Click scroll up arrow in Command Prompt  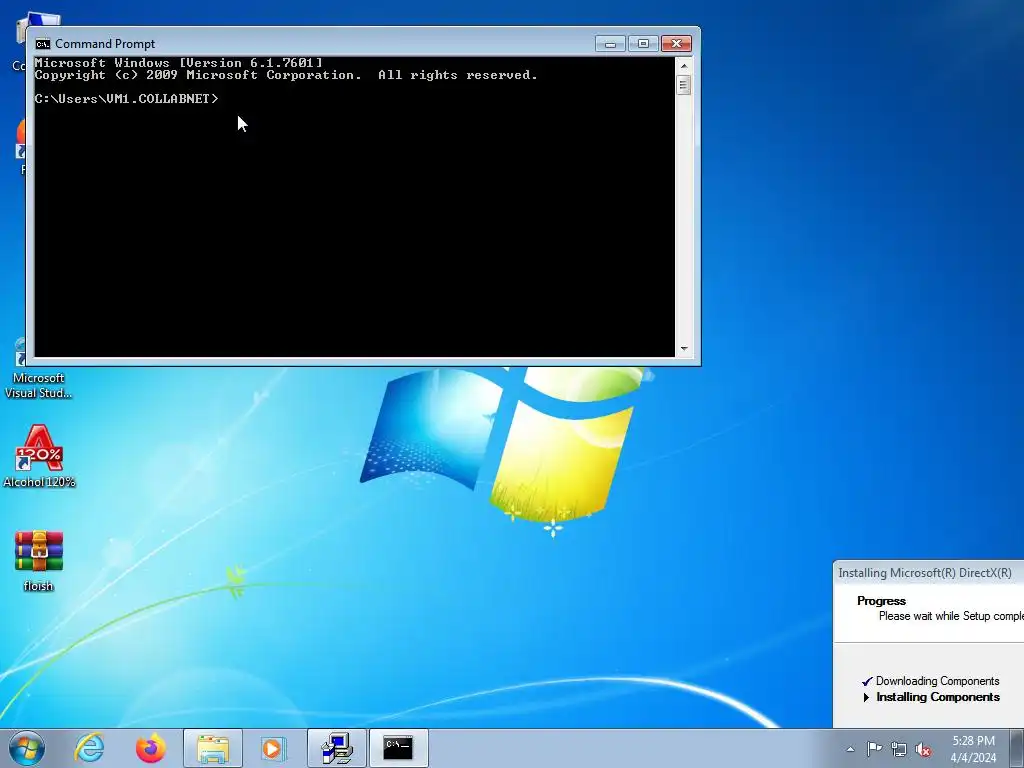[x=684, y=66]
